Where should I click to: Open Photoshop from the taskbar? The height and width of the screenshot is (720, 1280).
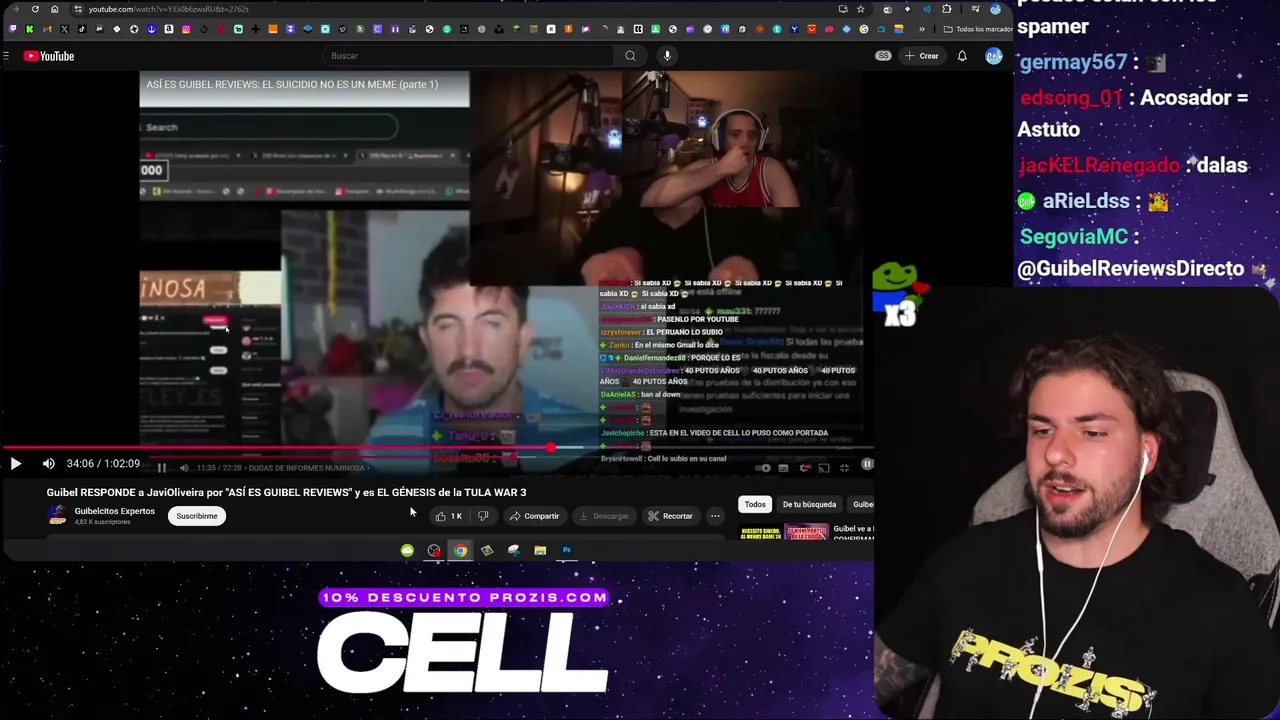point(567,550)
